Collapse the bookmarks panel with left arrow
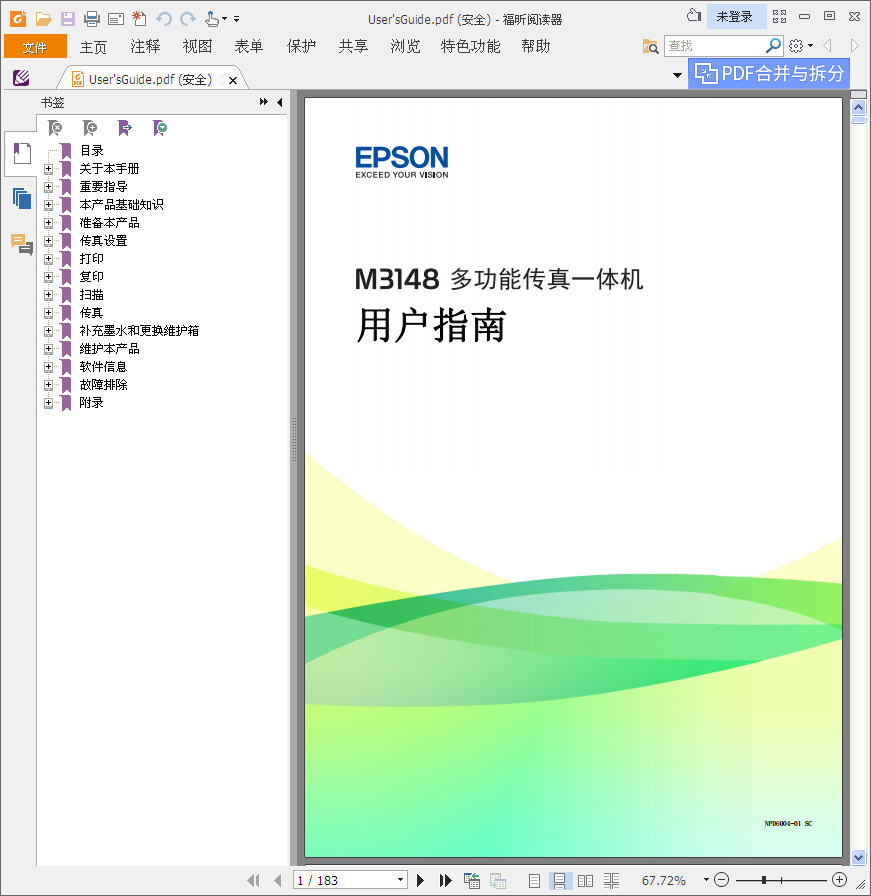 coord(279,102)
